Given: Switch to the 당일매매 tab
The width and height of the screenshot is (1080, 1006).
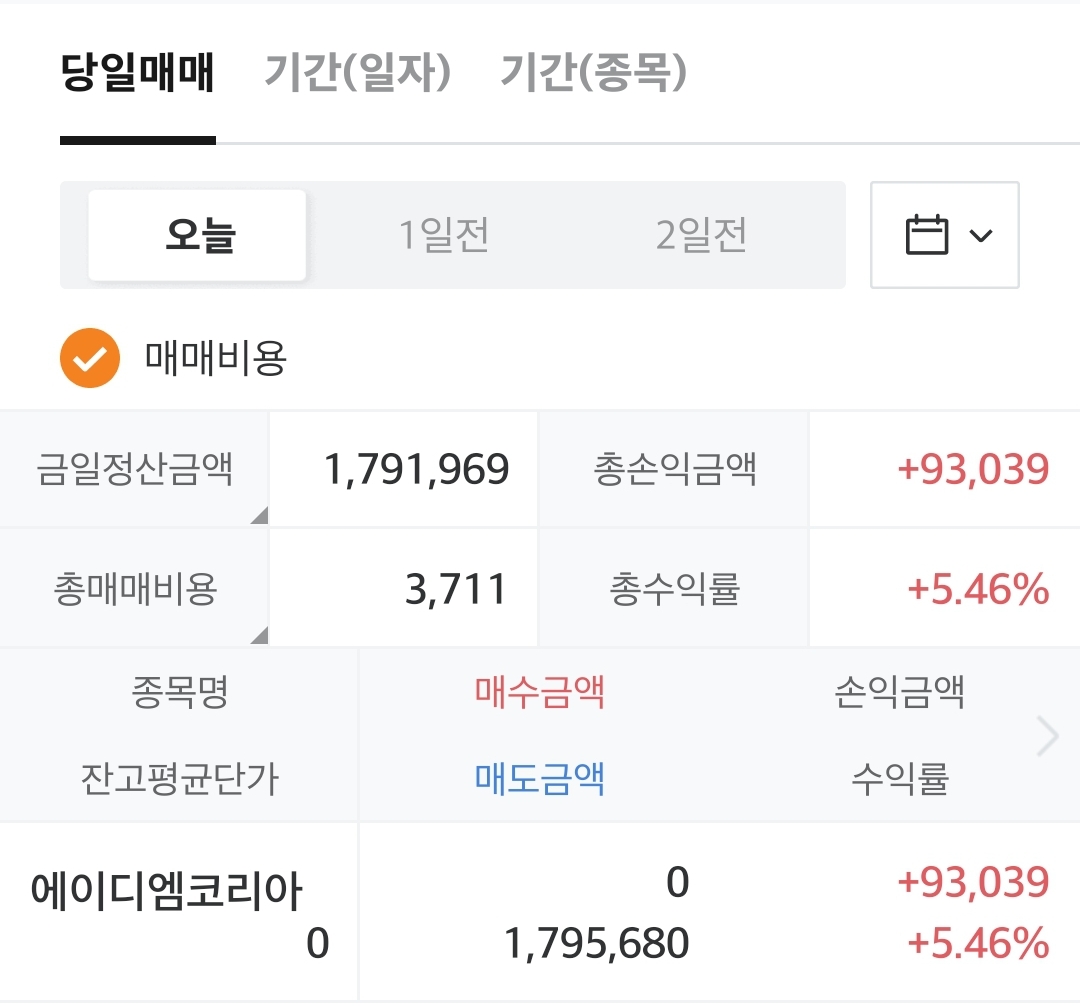Looking at the screenshot, I should [x=138, y=74].
